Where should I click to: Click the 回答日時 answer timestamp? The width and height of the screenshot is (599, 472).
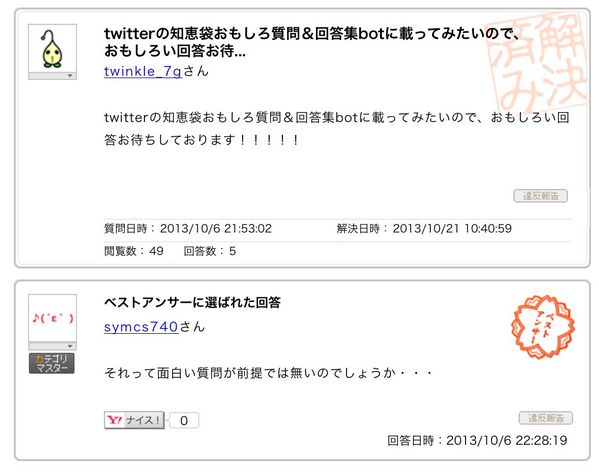pos(477,440)
